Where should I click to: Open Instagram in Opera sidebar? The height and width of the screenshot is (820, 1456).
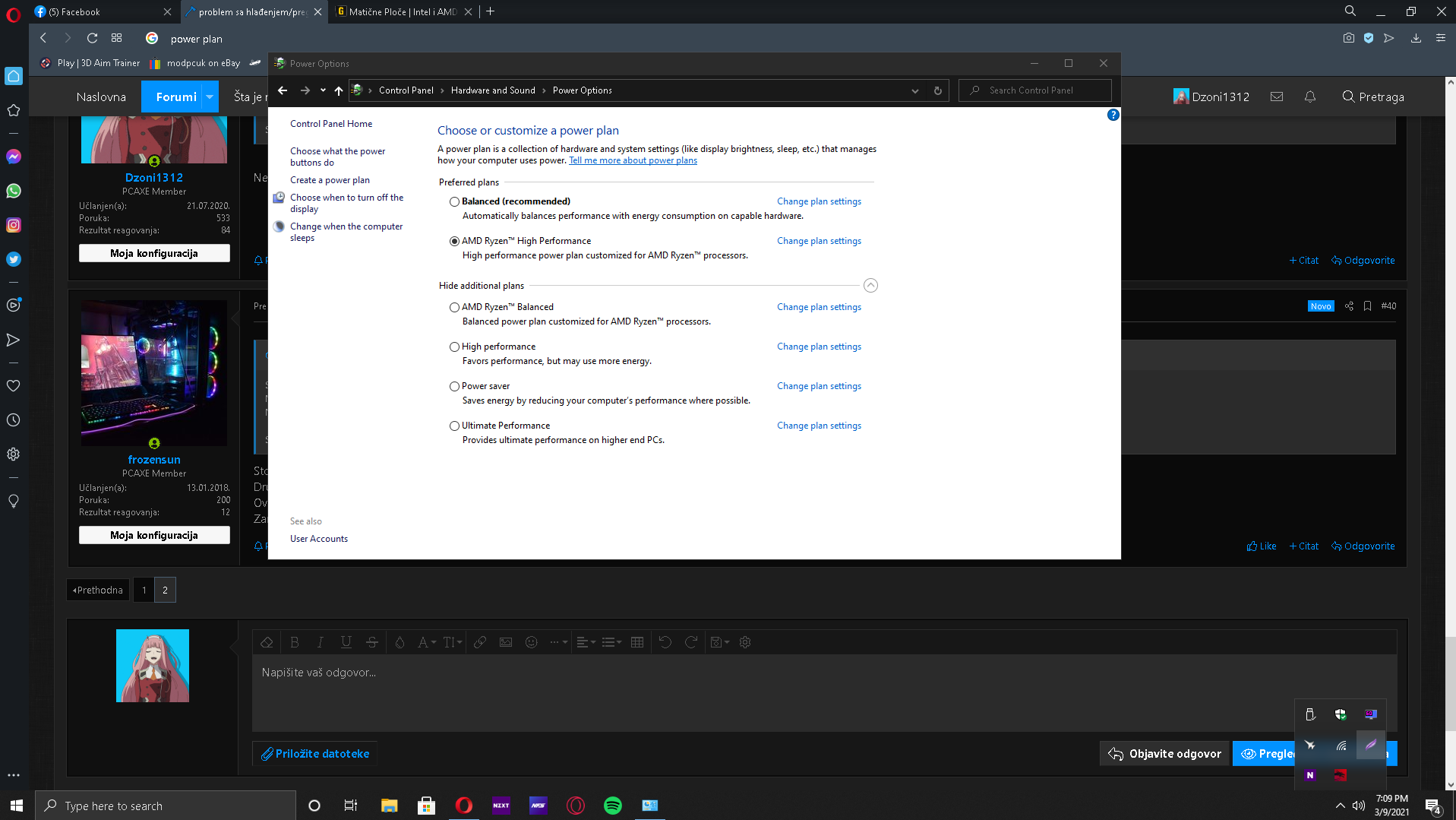pos(14,225)
